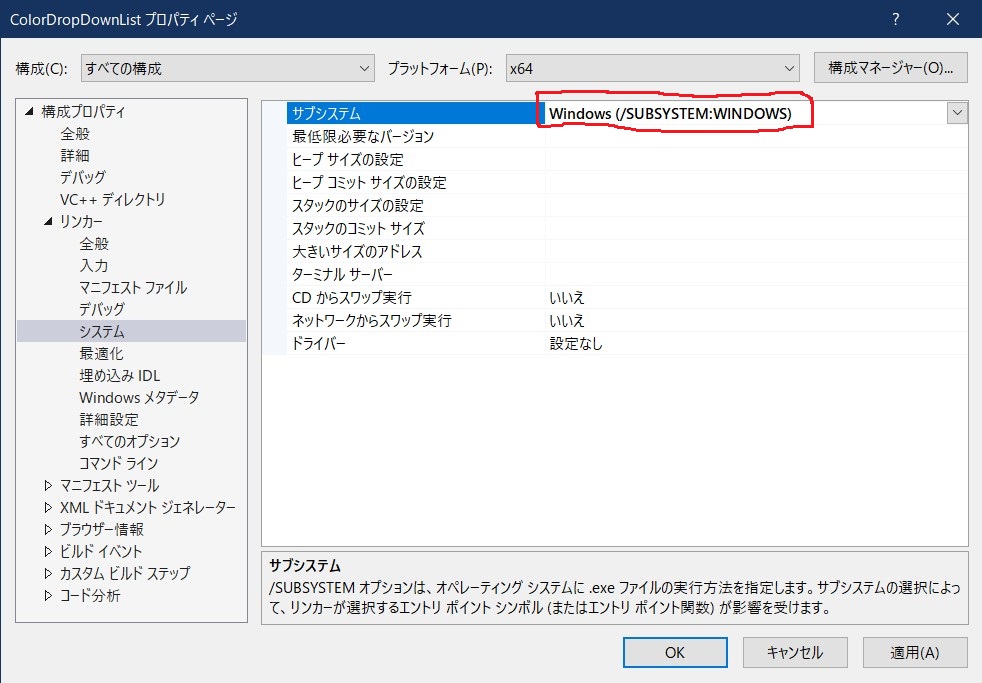982x683 pixels.
Task: Select 最適化 in the tree
Action: click(101, 353)
